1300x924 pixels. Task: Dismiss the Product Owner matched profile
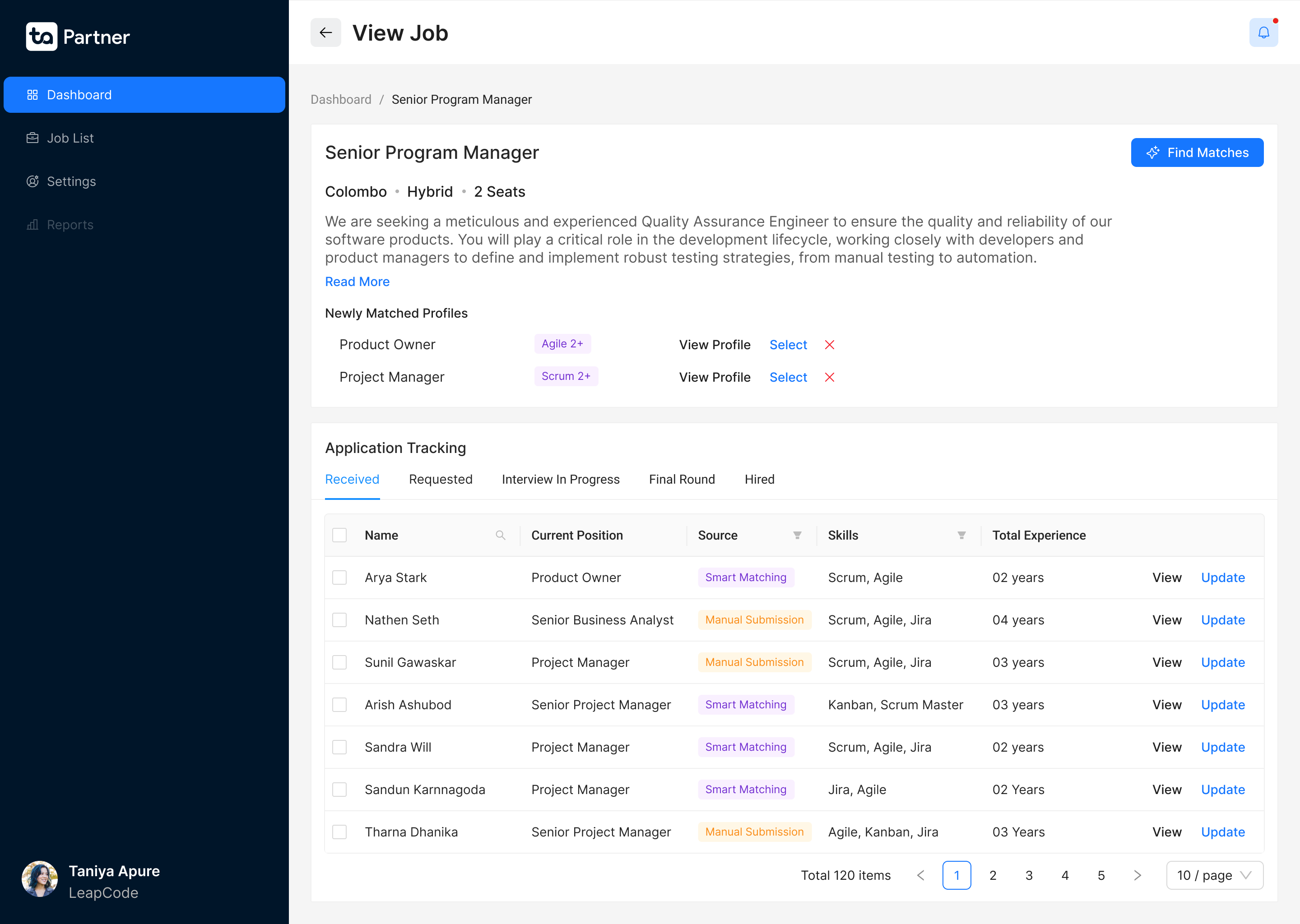[829, 345]
